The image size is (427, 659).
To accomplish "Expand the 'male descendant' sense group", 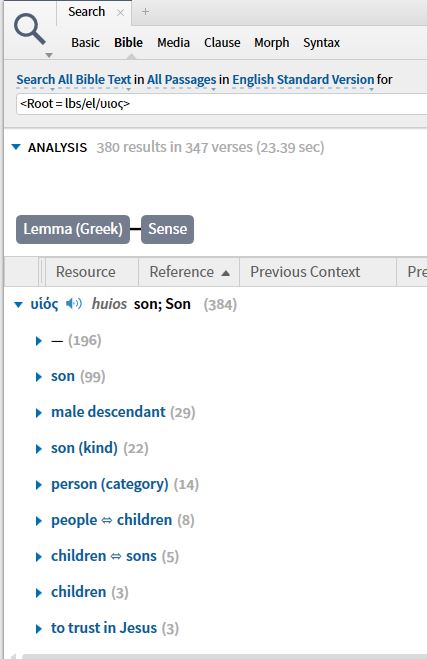I will (x=39, y=413).
